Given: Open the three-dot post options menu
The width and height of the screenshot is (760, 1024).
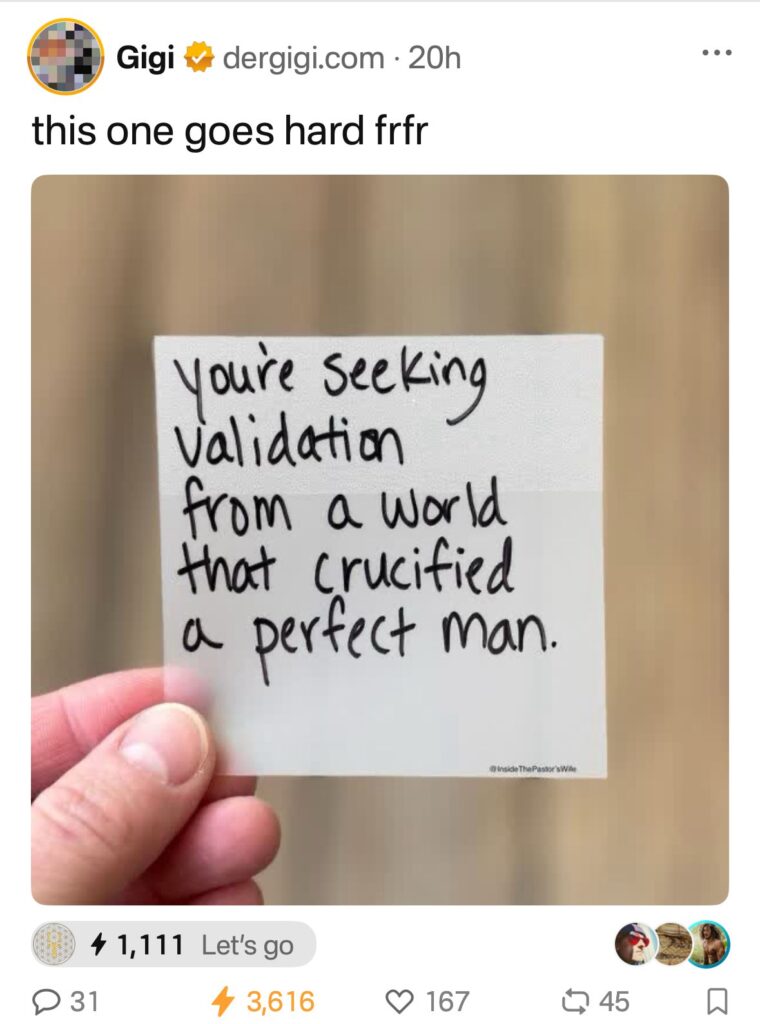Looking at the screenshot, I should [717, 52].
